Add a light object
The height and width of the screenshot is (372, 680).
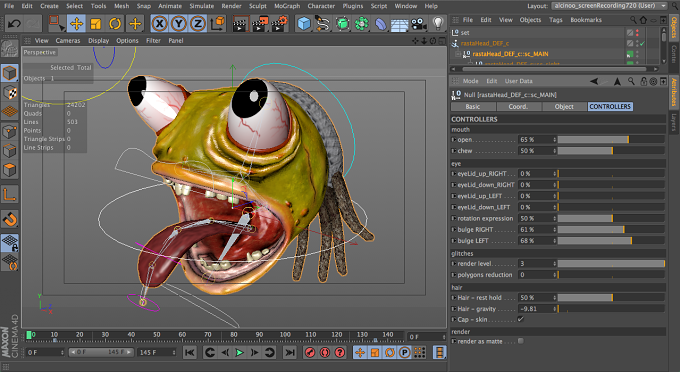tap(438, 23)
